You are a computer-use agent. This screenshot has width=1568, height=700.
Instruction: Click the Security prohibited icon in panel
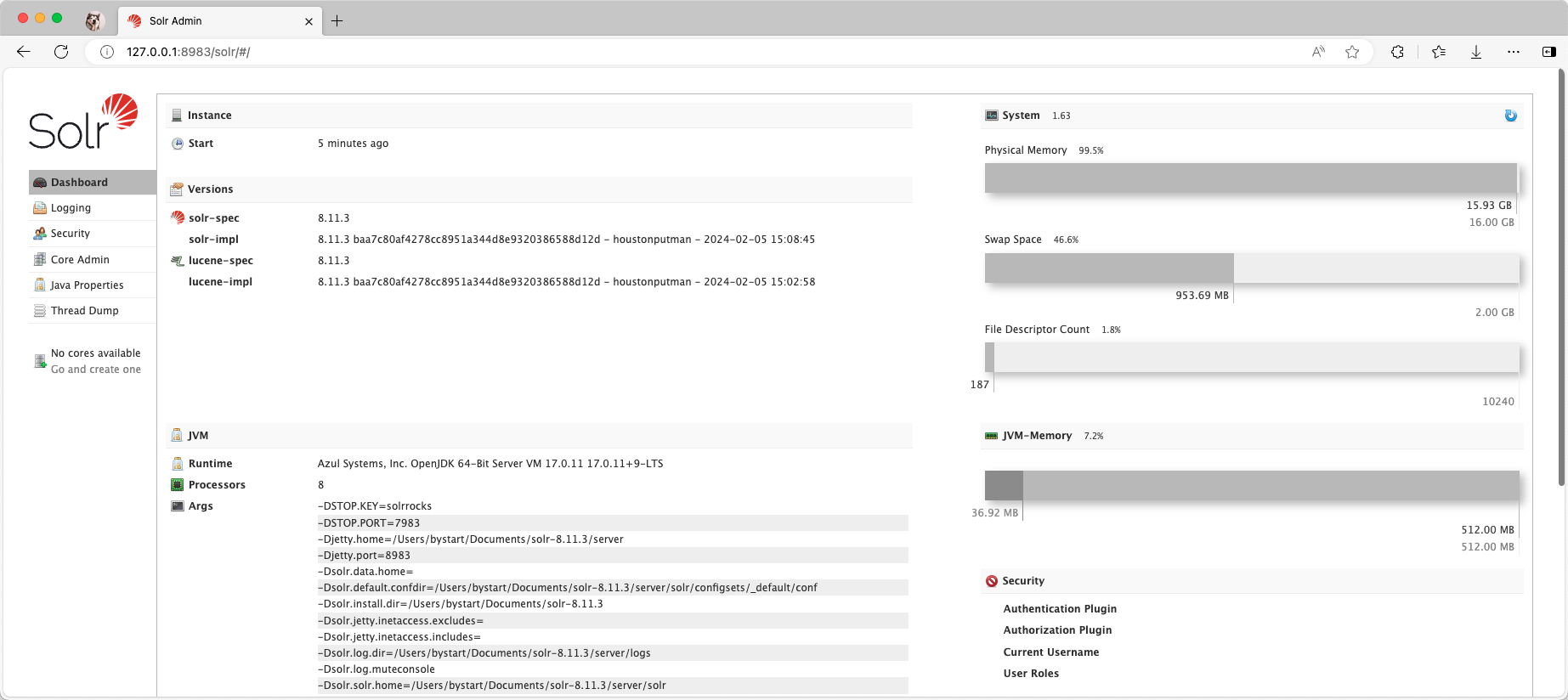click(991, 581)
